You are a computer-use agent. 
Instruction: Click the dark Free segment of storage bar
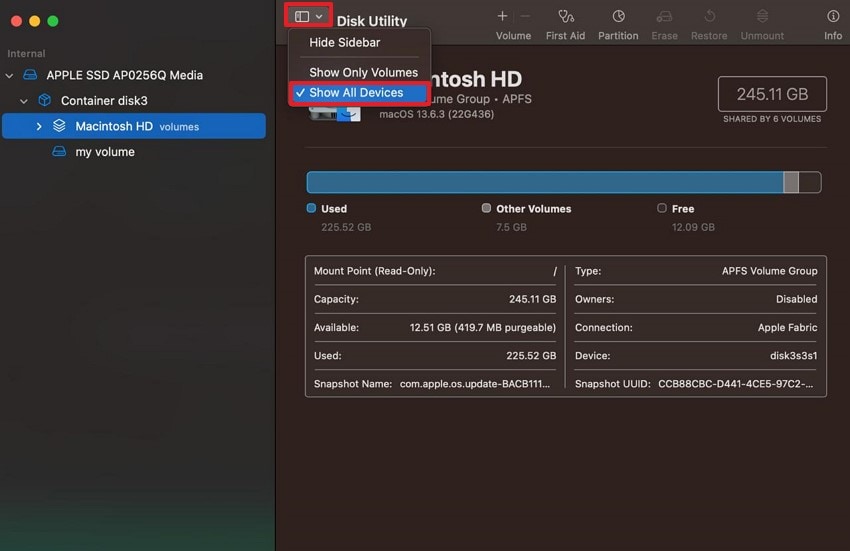coord(810,182)
